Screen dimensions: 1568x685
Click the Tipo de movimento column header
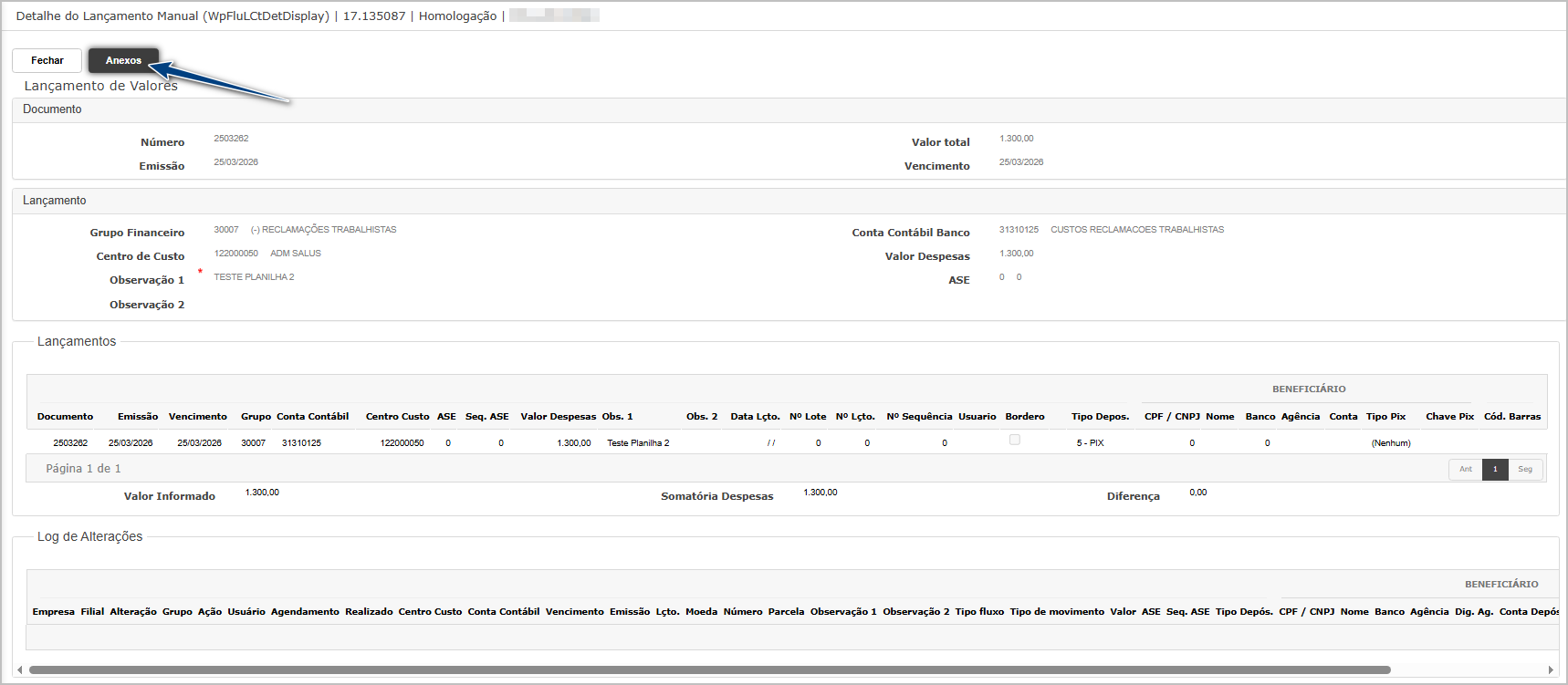coord(1056,612)
